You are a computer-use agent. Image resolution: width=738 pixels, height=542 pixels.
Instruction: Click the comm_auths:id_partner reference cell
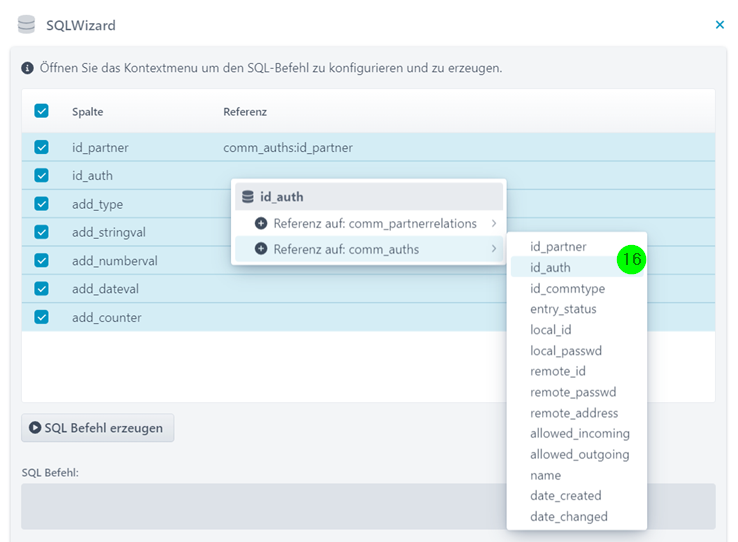[x=288, y=147]
